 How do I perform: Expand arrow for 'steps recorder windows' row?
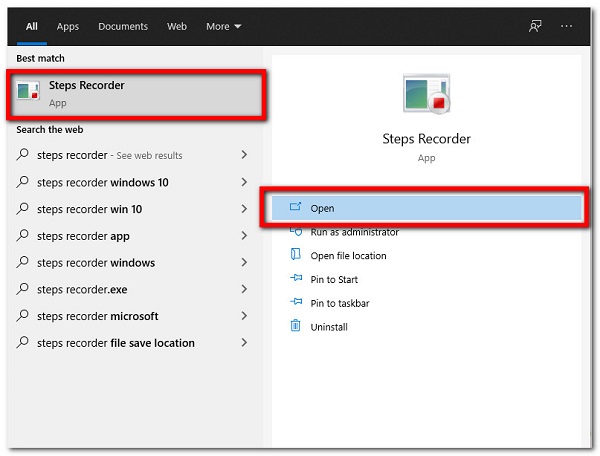click(244, 262)
